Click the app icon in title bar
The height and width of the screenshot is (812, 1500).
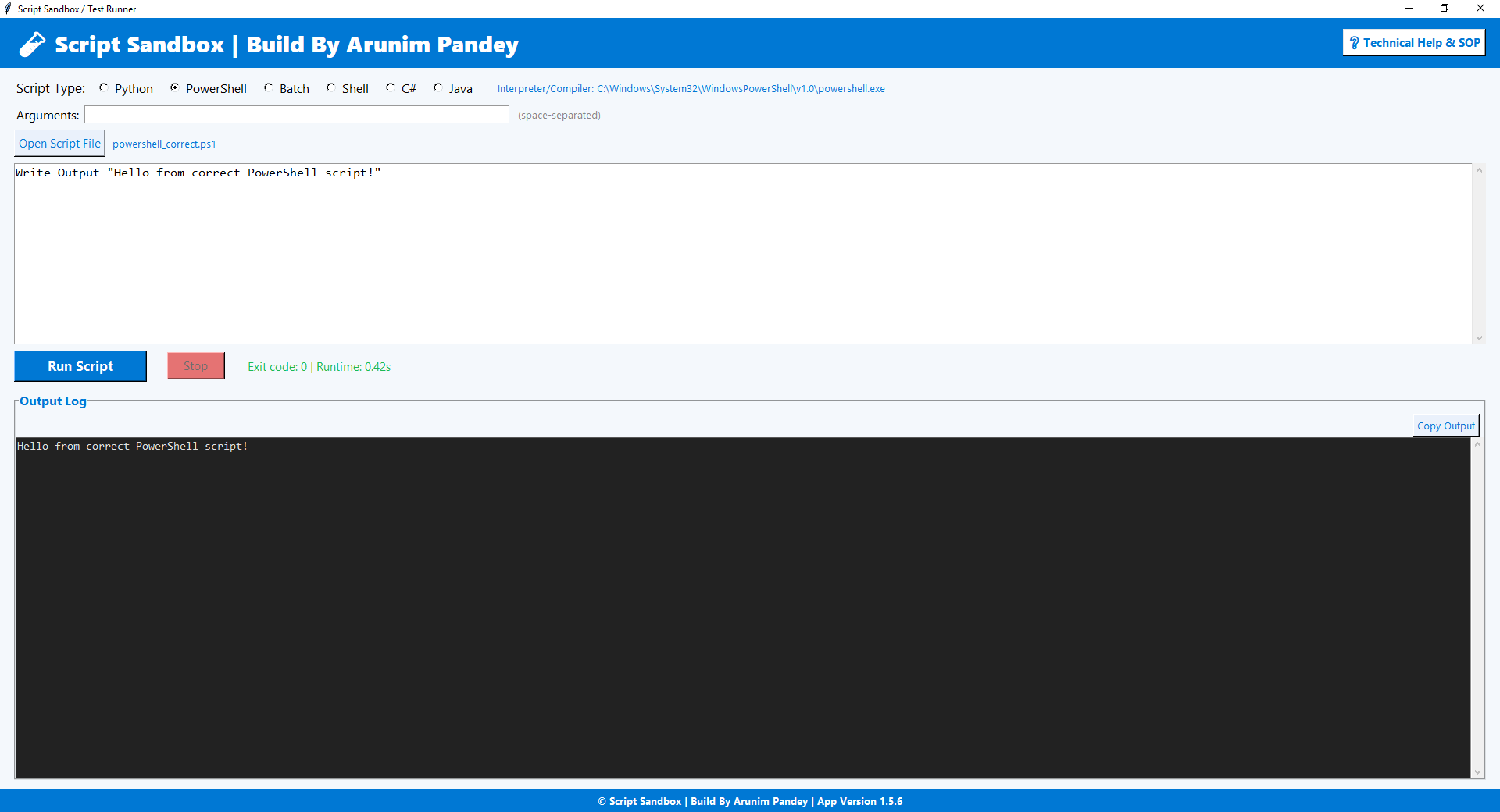click(9, 9)
